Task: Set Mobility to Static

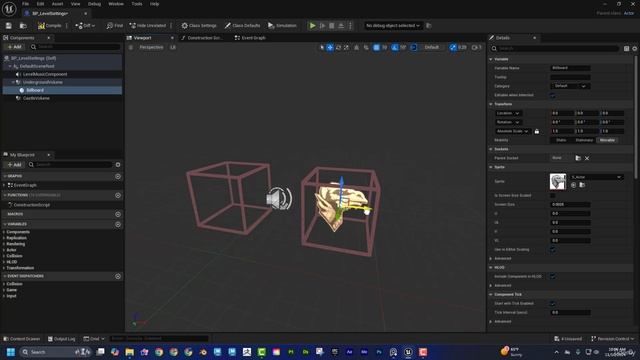Action: coord(561,140)
